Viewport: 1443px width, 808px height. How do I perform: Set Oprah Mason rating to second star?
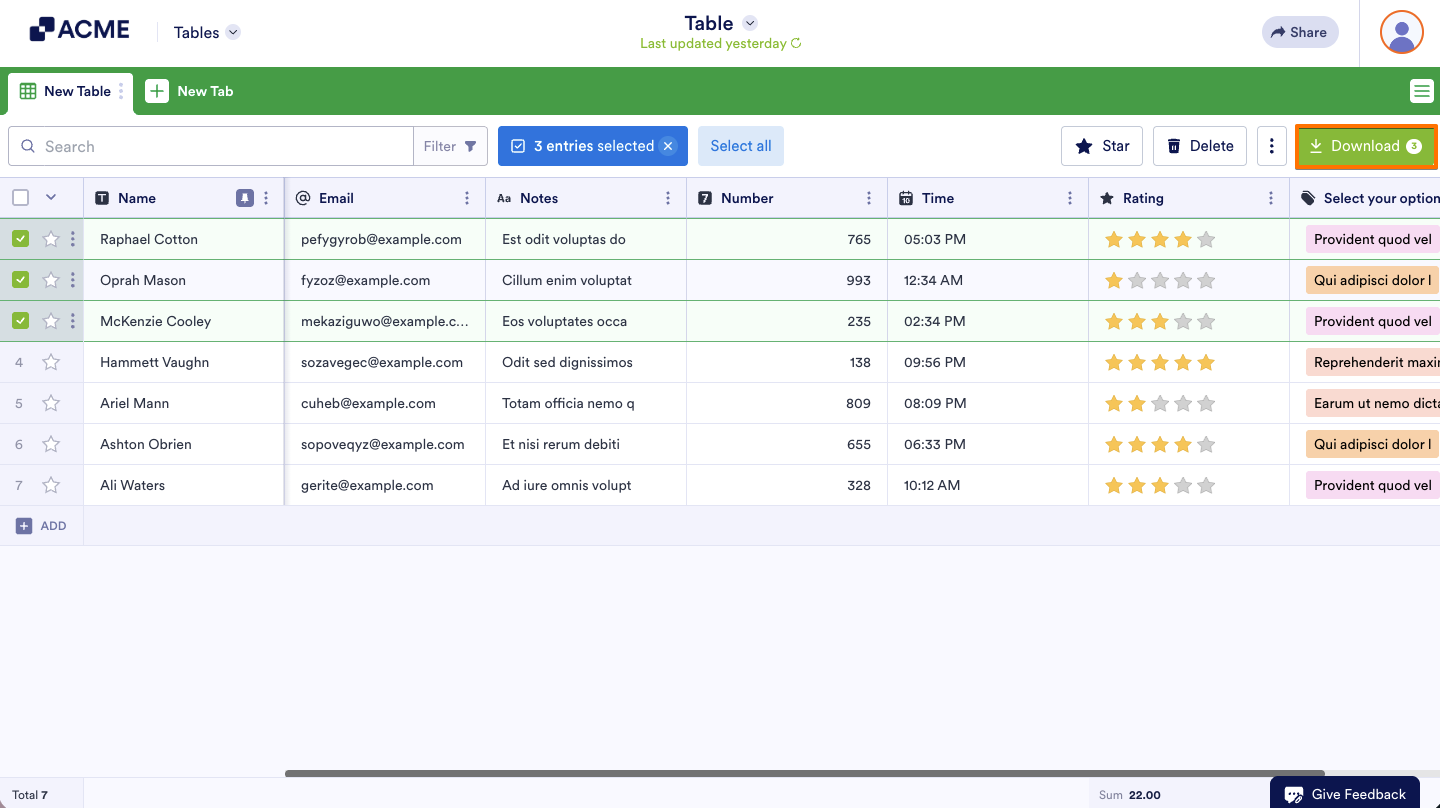coord(1137,280)
